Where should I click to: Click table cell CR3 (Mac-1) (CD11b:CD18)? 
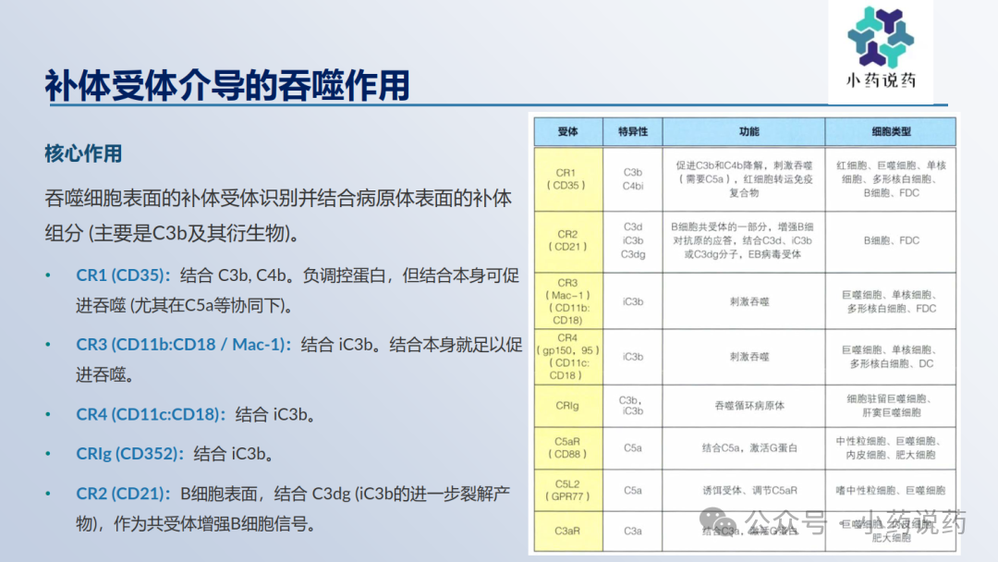568,301
